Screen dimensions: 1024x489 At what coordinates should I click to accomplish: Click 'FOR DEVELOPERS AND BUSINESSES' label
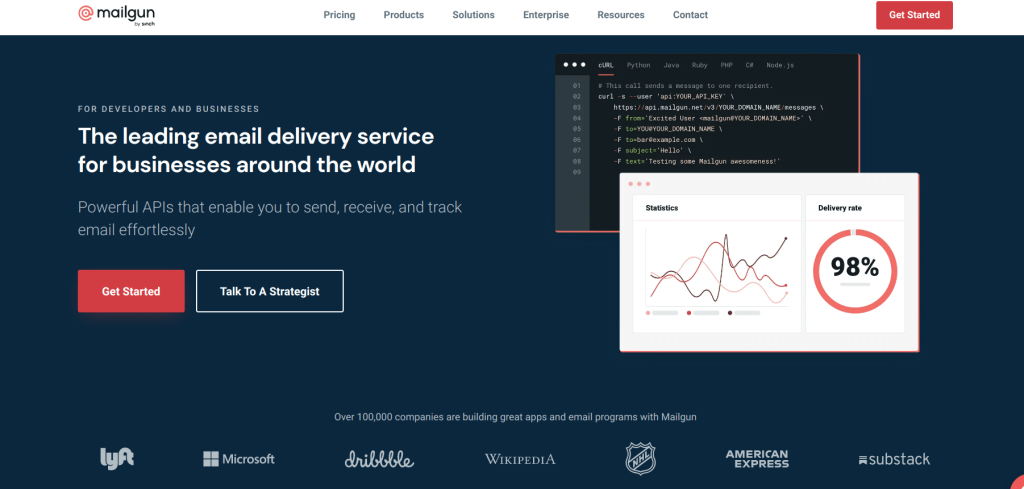[168, 109]
